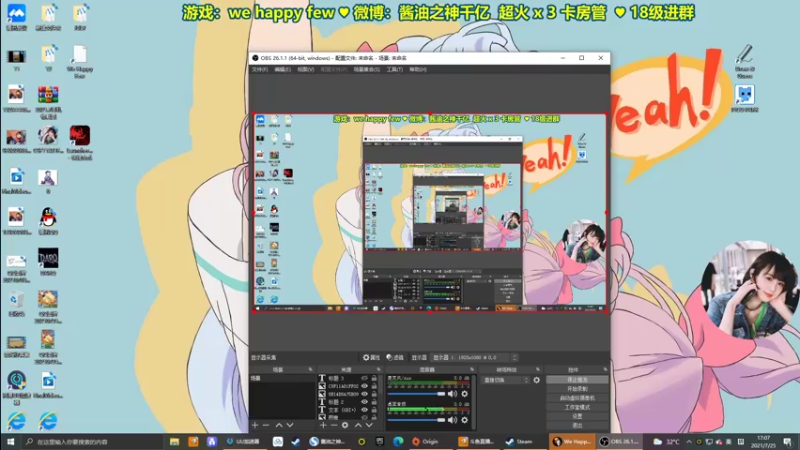The width and height of the screenshot is (800, 450).
Task: Open the We Happy Few desktop file
Action: pos(80,62)
